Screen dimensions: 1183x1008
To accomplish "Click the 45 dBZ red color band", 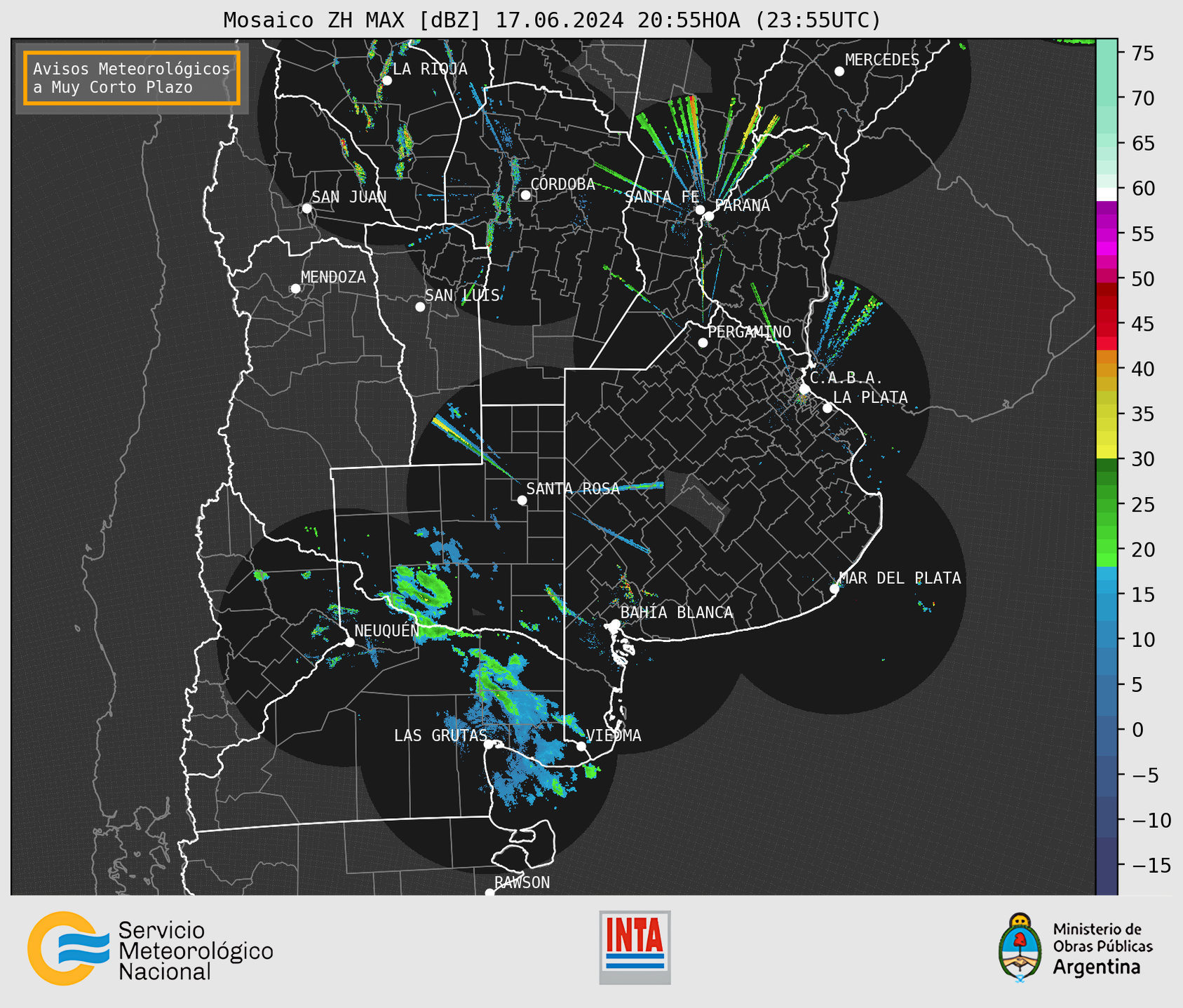I will (x=1107, y=324).
